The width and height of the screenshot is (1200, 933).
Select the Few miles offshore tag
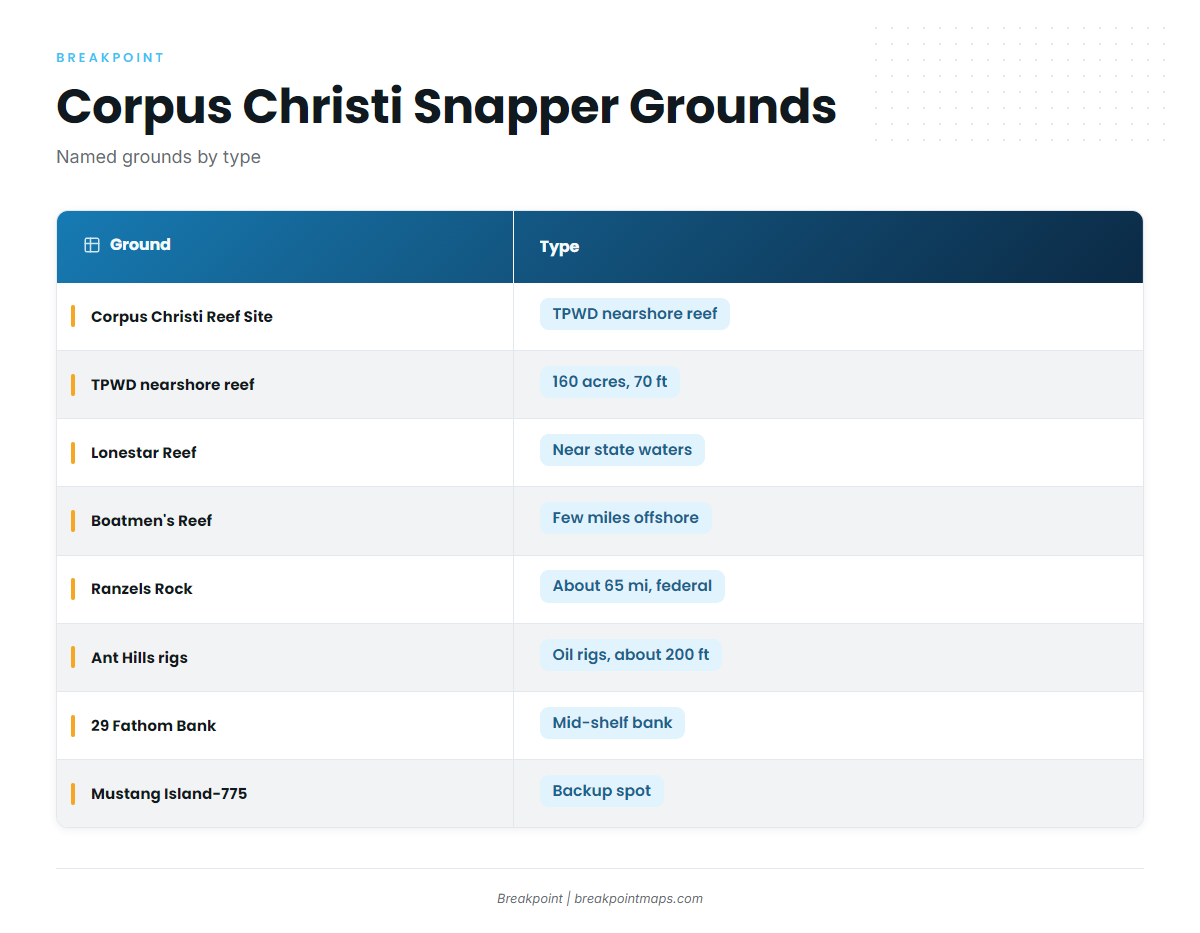pyautogui.click(x=626, y=518)
